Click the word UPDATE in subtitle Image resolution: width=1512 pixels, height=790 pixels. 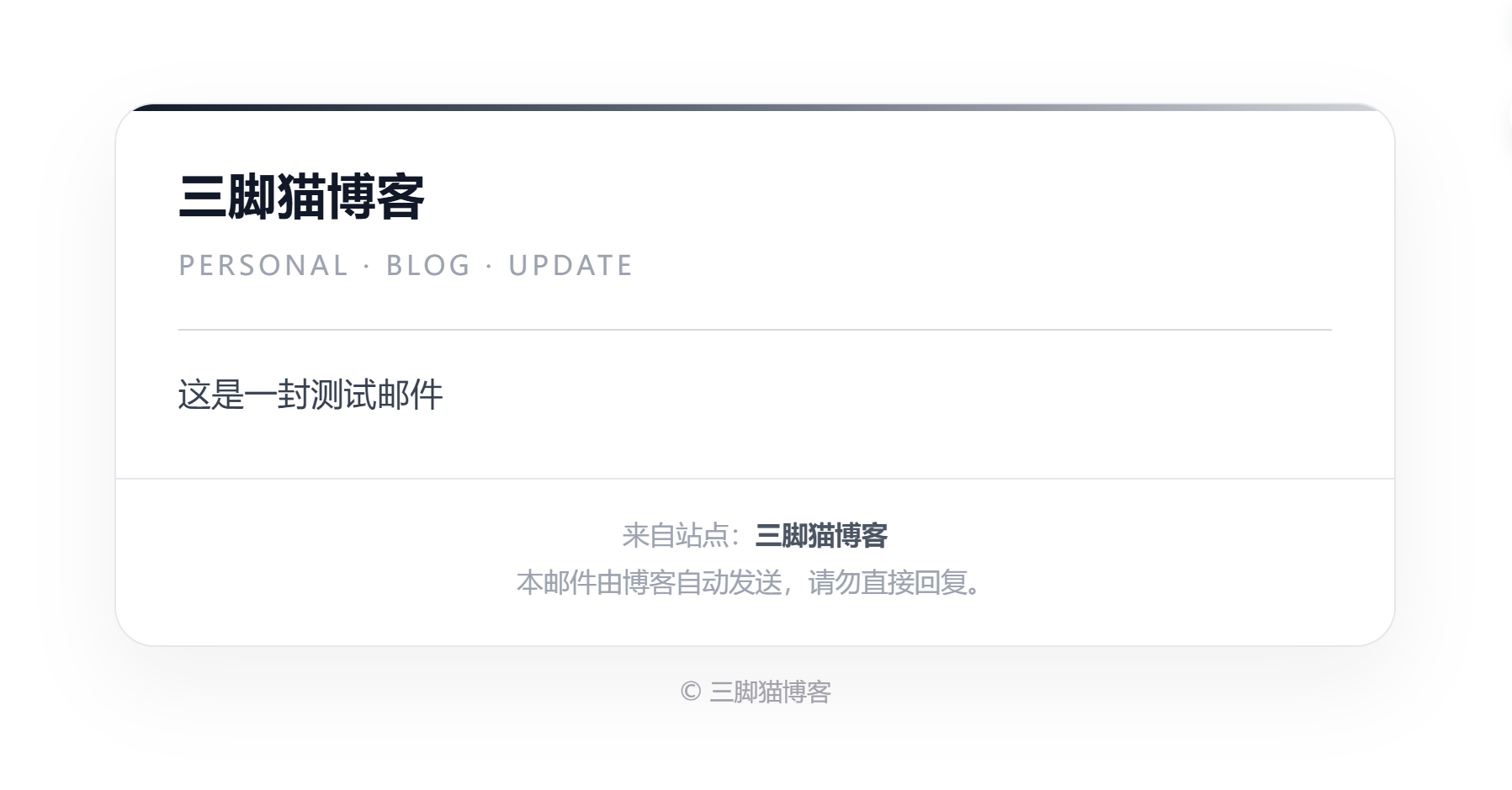pos(570,266)
